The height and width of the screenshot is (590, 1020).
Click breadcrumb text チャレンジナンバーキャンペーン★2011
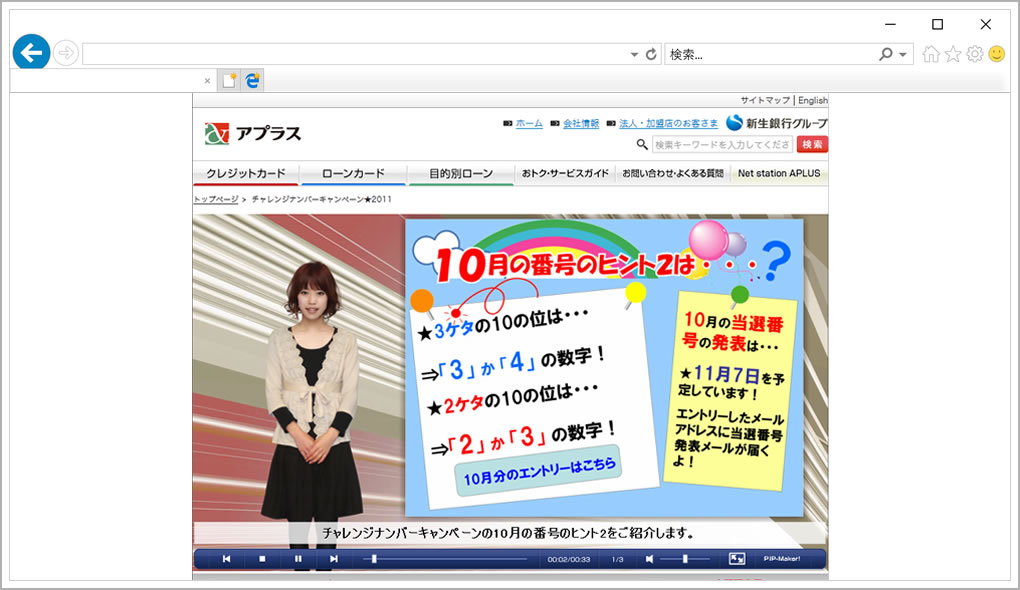(x=321, y=199)
